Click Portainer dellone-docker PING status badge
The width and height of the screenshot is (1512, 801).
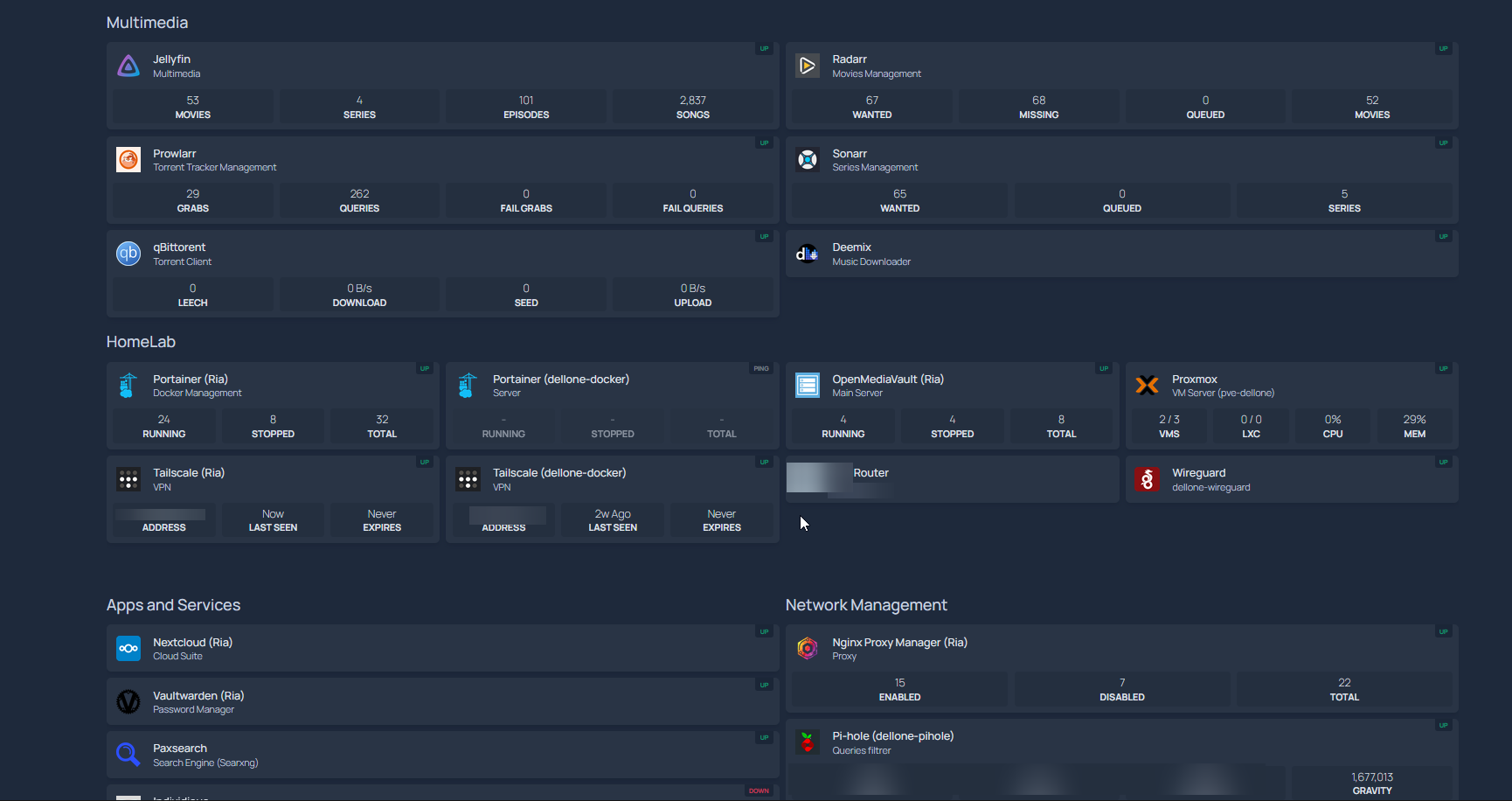point(761,369)
